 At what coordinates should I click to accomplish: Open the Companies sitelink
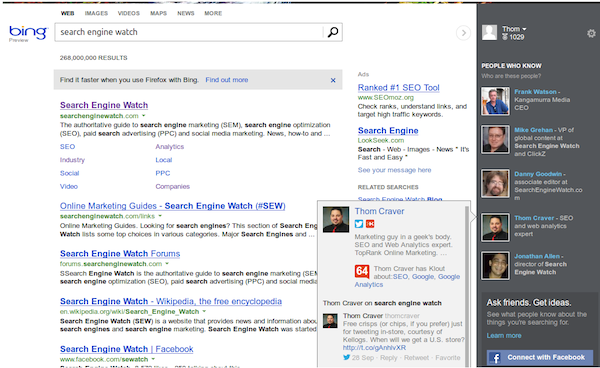pyautogui.click(x=173, y=187)
